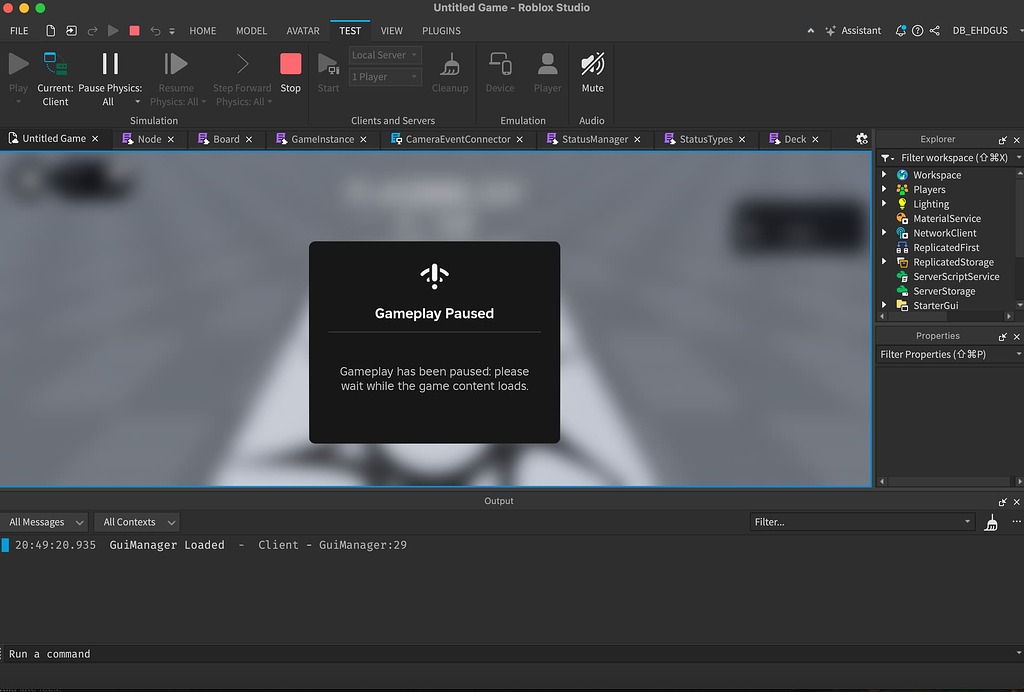Open the Pause Physics All dropdown arrow

pos(137,102)
